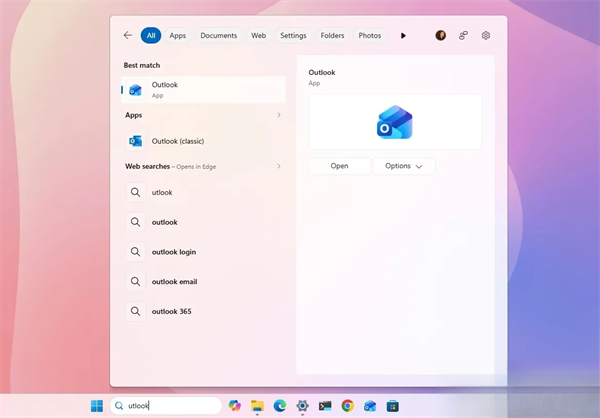Click the large Outlook logo in preview pane
This screenshot has width=600, height=418.
395,122
